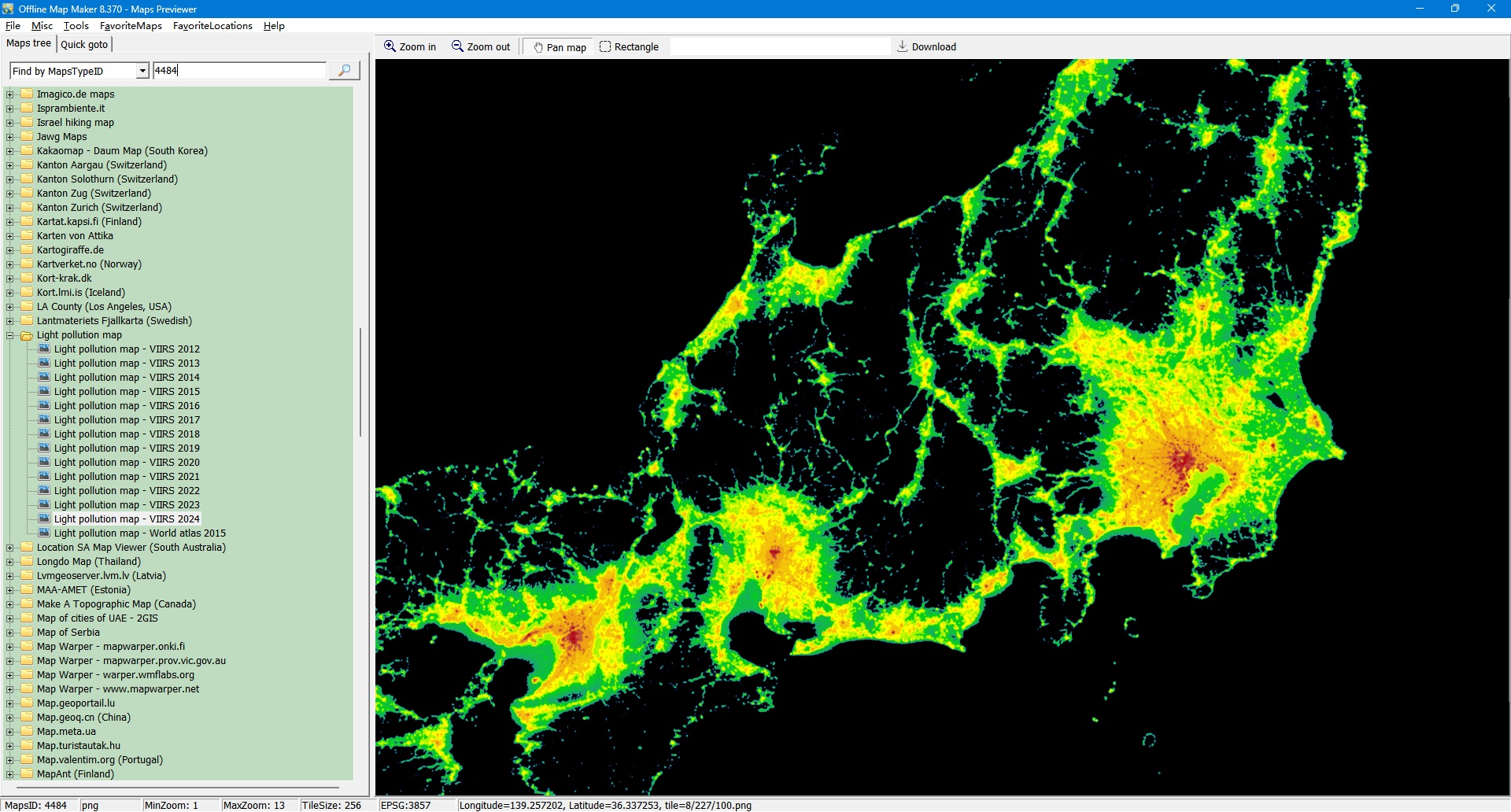Viewport: 1511px width, 812px height.
Task: Open the FavoriteMaps menu
Action: coord(131,26)
